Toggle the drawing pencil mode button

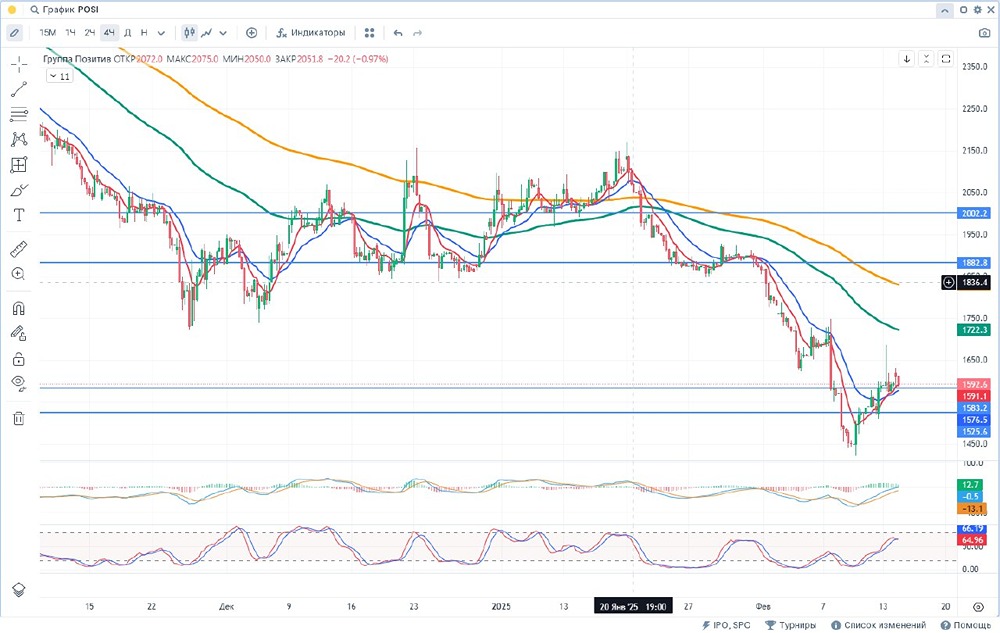14,33
